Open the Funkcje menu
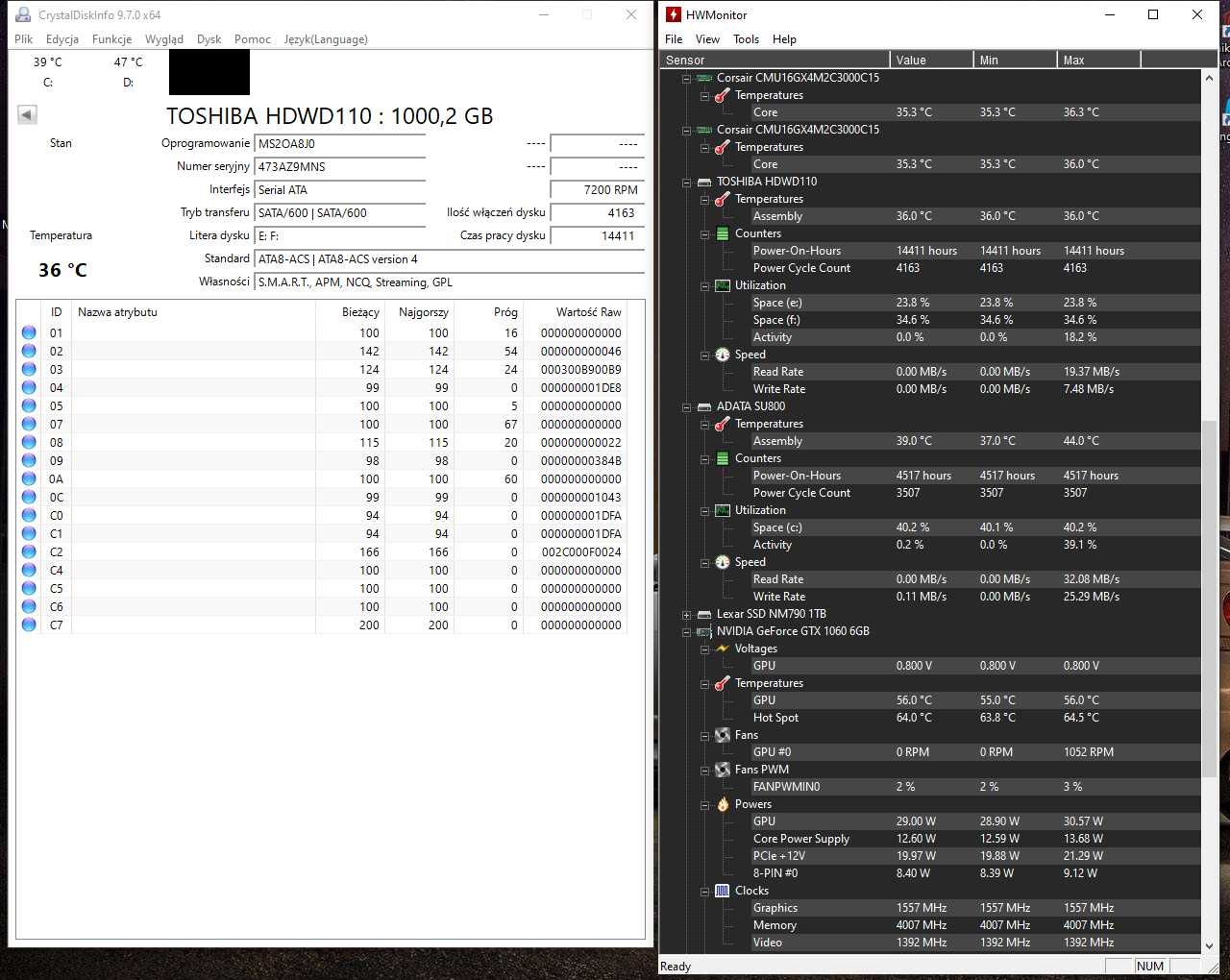This screenshot has height=980, width=1230. pos(111,39)
